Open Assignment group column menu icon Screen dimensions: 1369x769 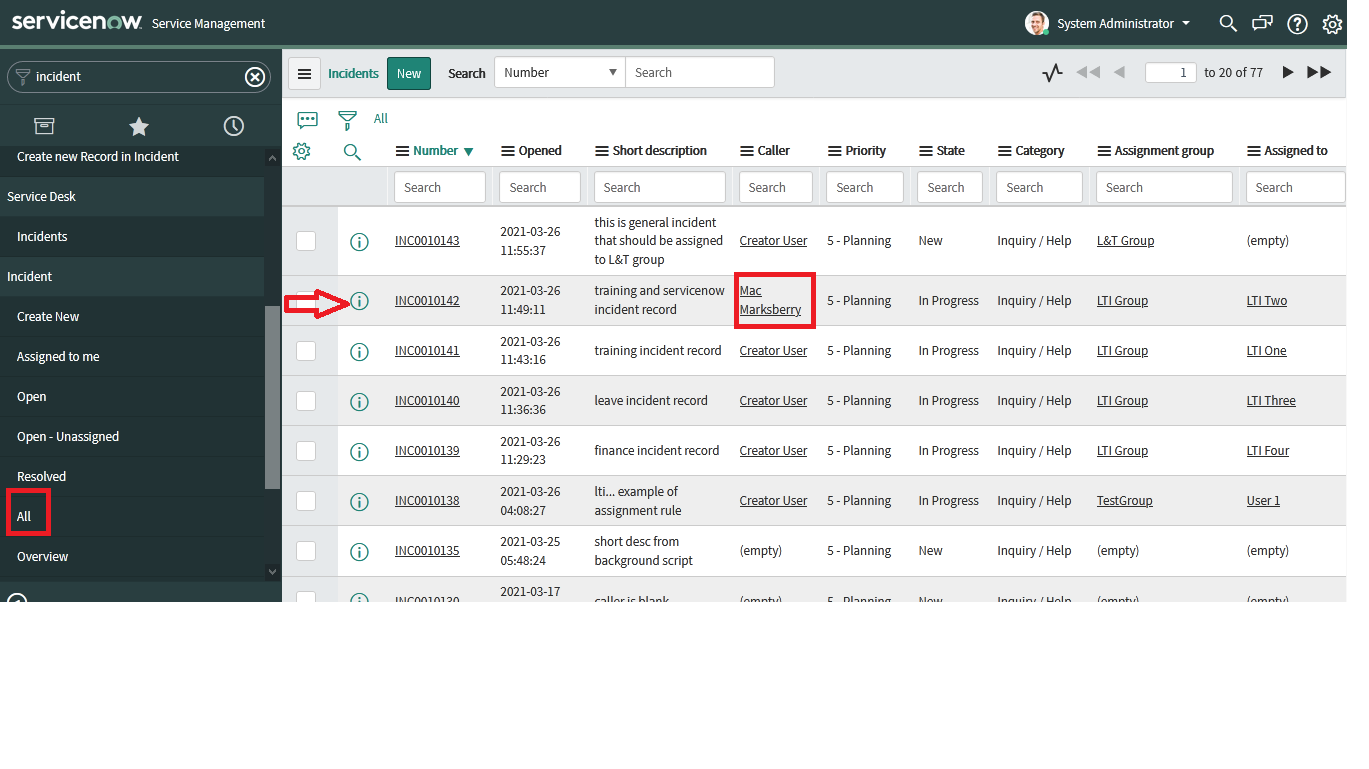[x=1104, y=151]
